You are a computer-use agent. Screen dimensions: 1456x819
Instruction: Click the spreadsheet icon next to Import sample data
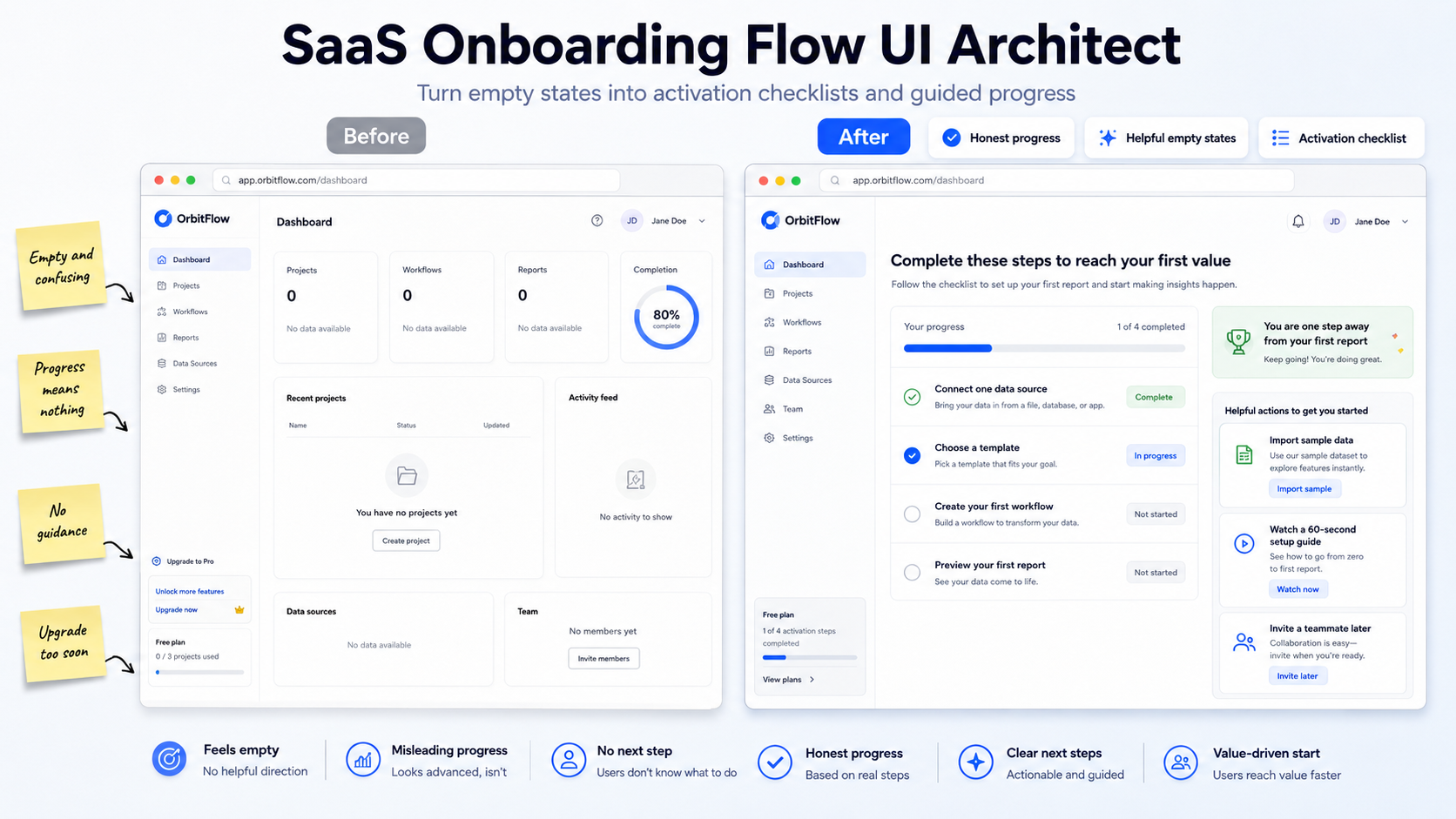point(1244,454)
